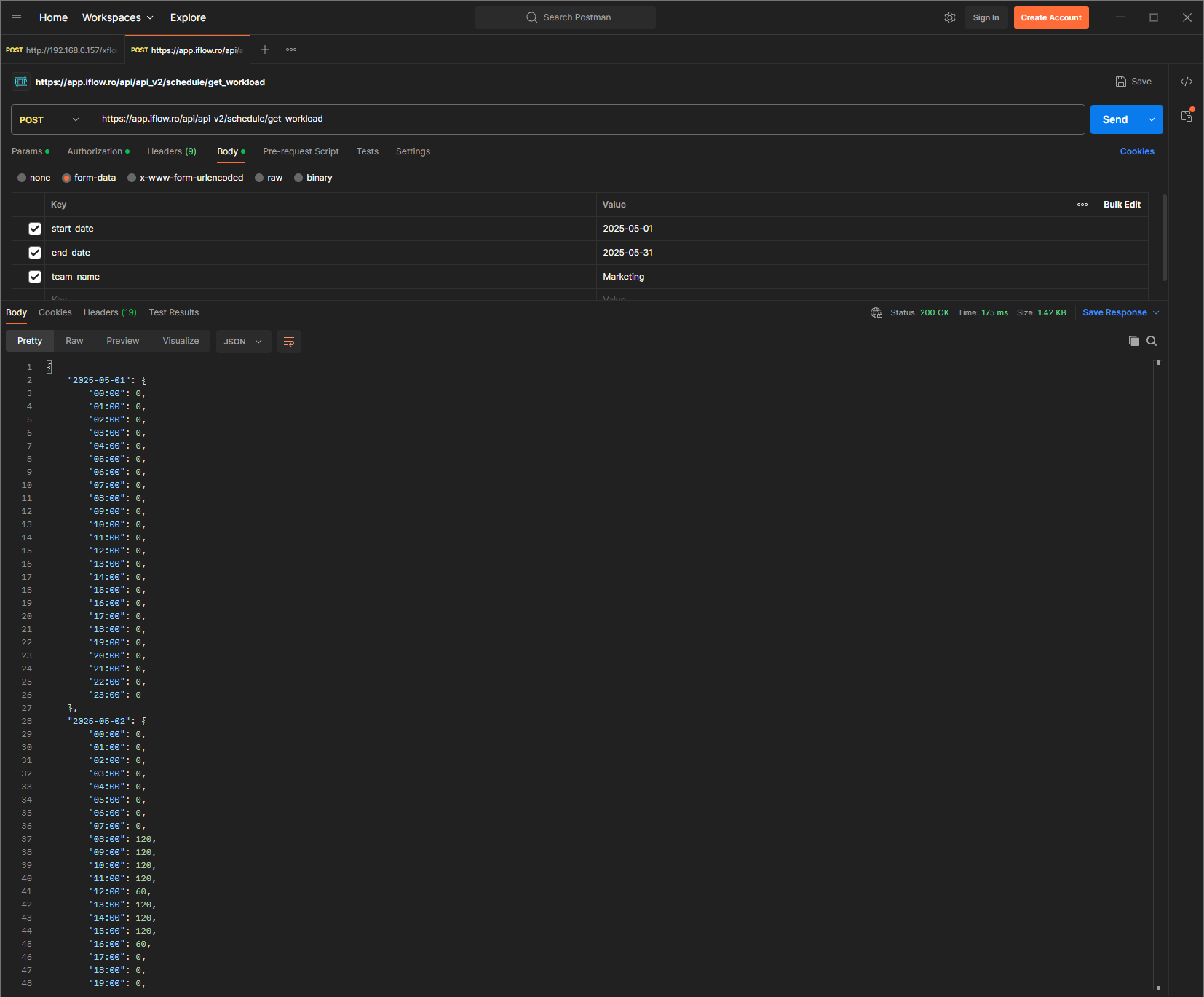Open the Pre-request Script tab

(301, 151)
